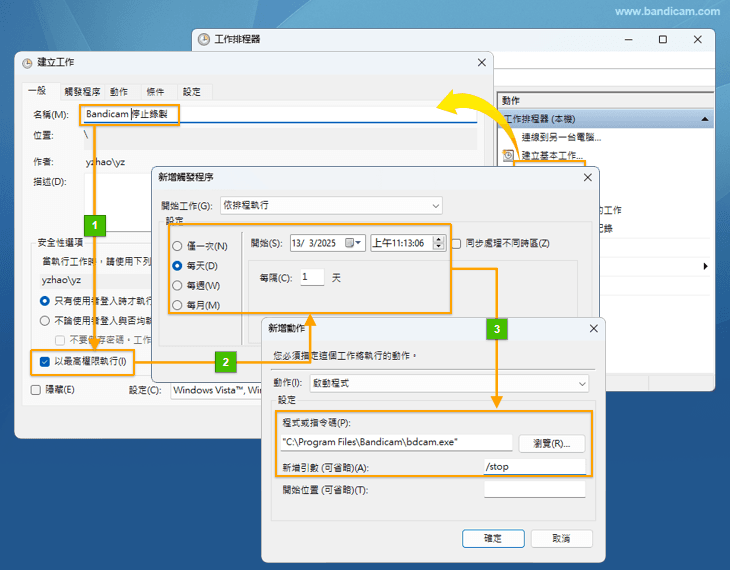
Task: Click the 建立工作 dialog clock icon
Action: click(x=25, y=62)
